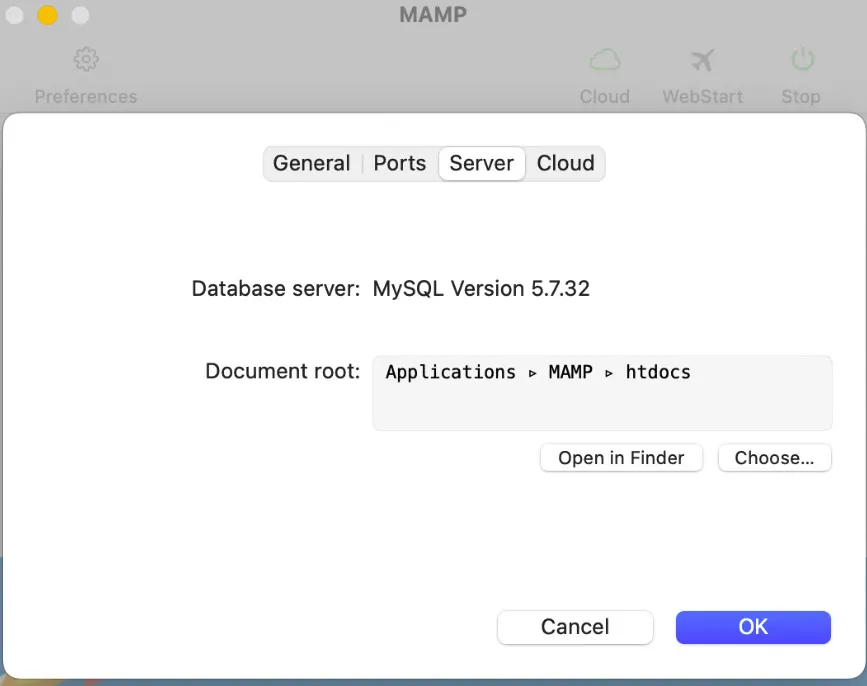Click the Cloud icon in the toolbar
The width and height of the screenshot is (867, 686).
click(604, 60)
